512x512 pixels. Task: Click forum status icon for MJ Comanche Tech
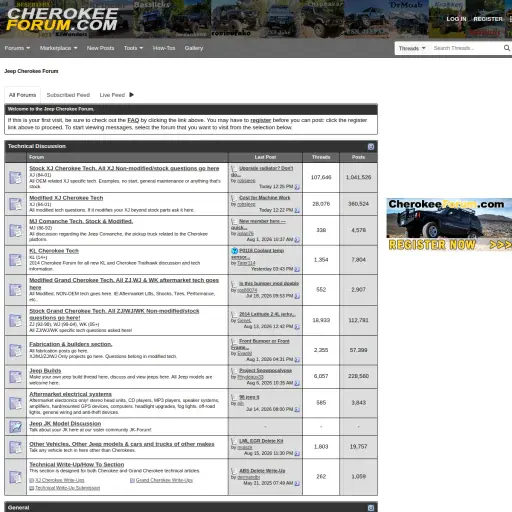tap(15, 230)
